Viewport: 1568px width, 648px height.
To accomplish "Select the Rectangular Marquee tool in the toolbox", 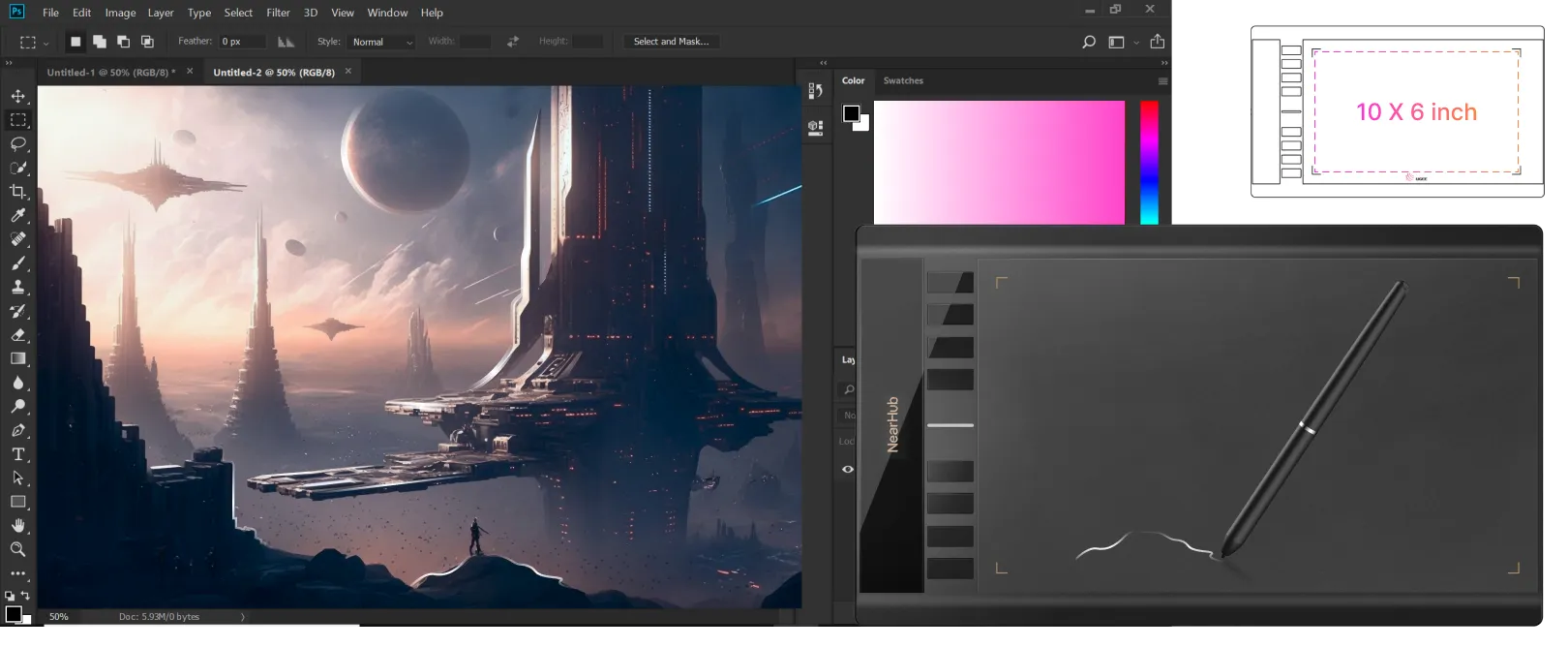I will tap(18, 120).
